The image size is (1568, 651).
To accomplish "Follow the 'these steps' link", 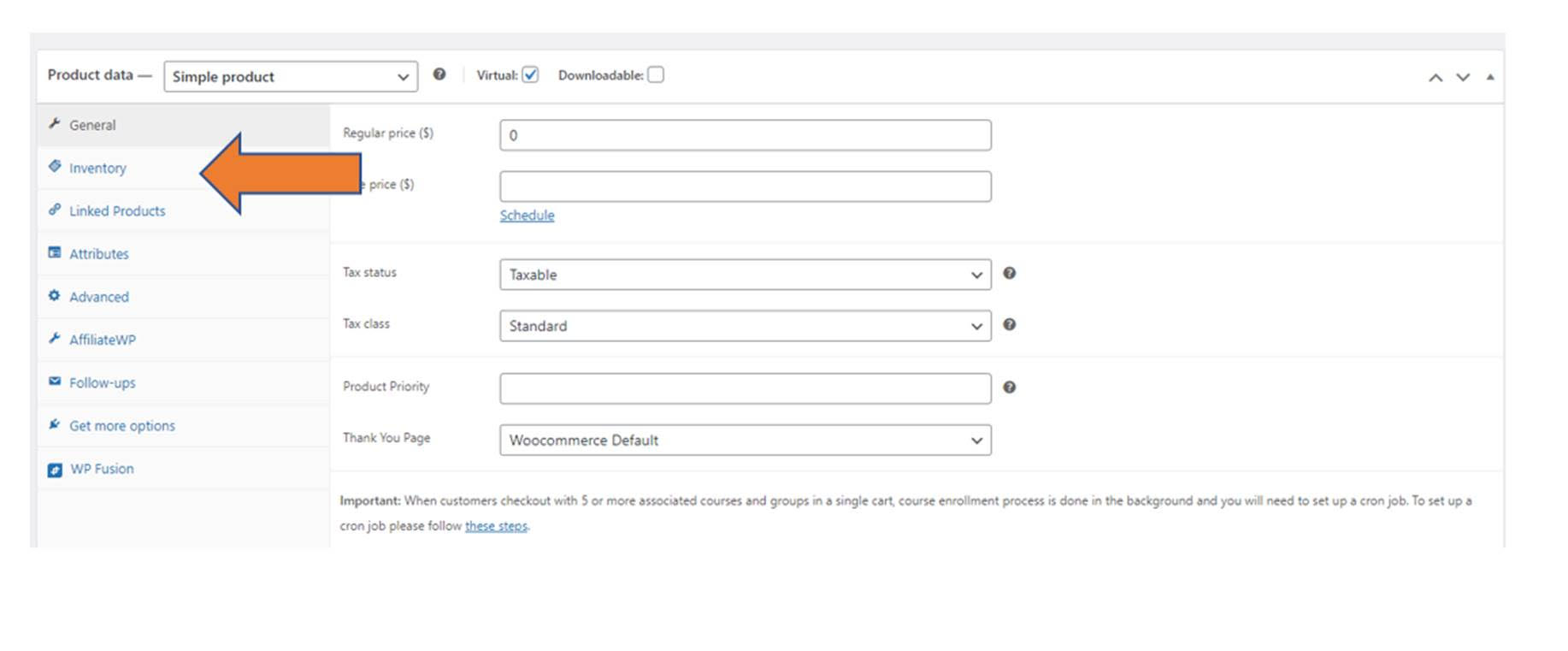I will pyautogui.click(x=496, y=526).
